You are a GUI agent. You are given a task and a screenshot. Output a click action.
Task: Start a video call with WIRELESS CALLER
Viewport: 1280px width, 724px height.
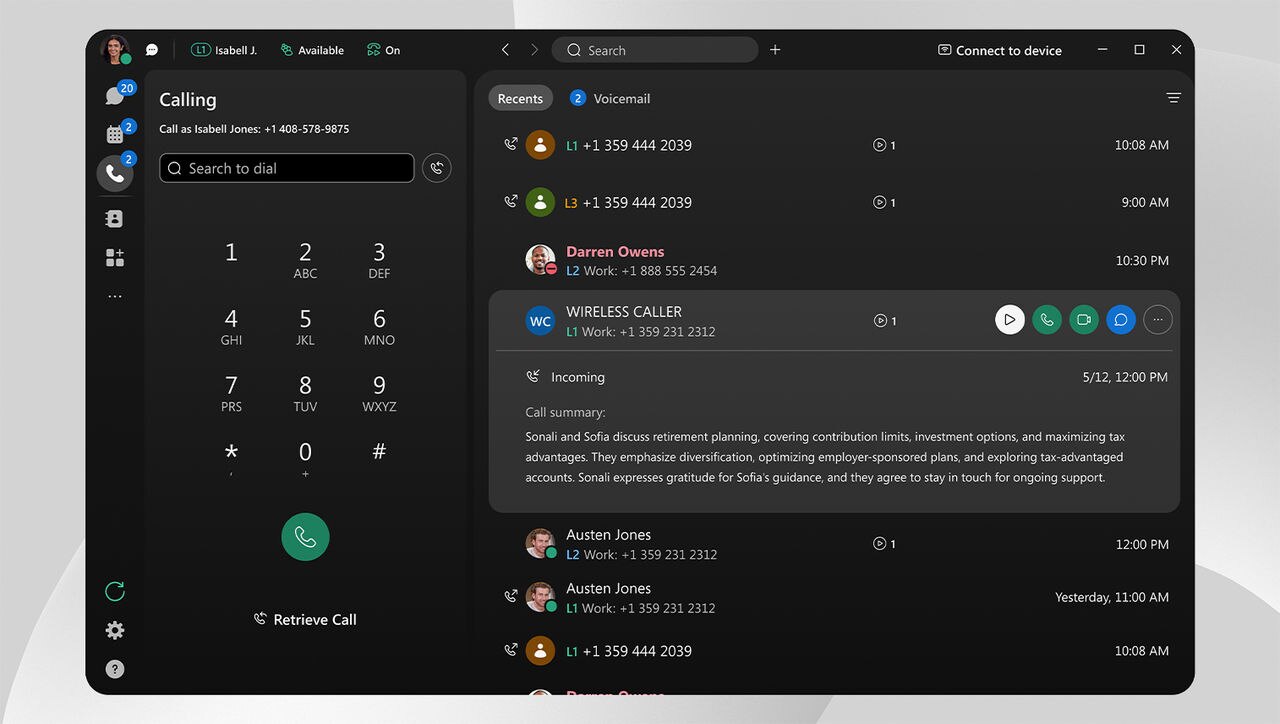1083,319
